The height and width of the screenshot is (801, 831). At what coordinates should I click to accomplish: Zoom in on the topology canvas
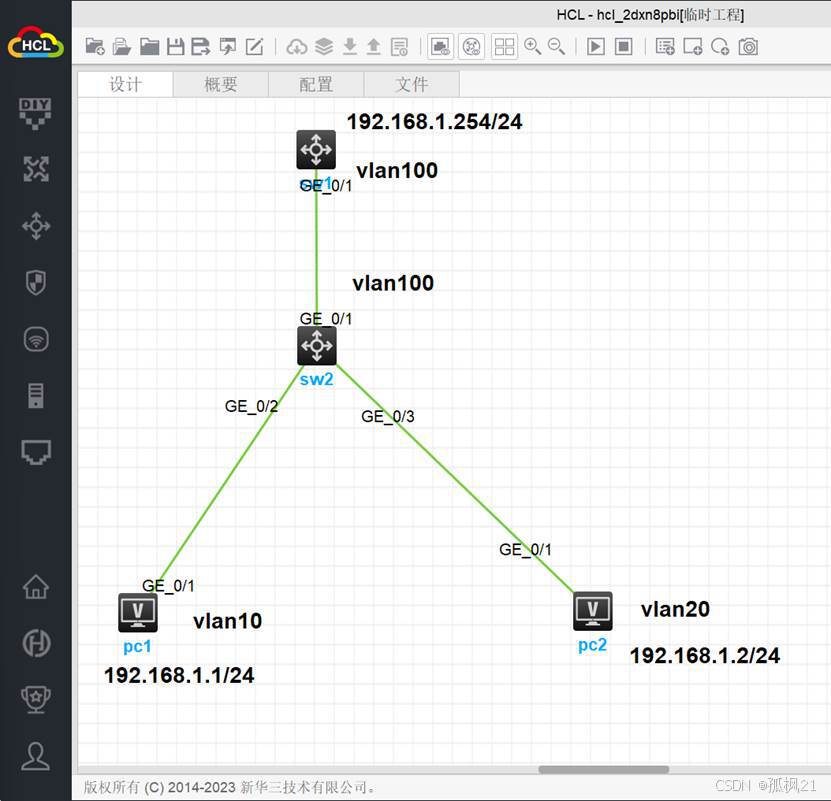529,46
